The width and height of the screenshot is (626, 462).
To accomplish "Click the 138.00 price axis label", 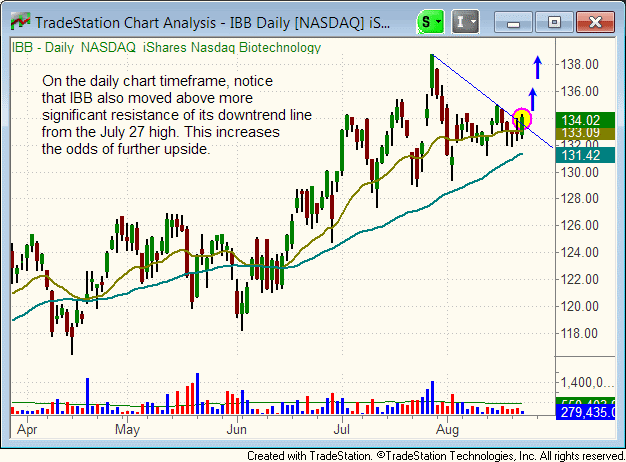I will click(580, 64).
